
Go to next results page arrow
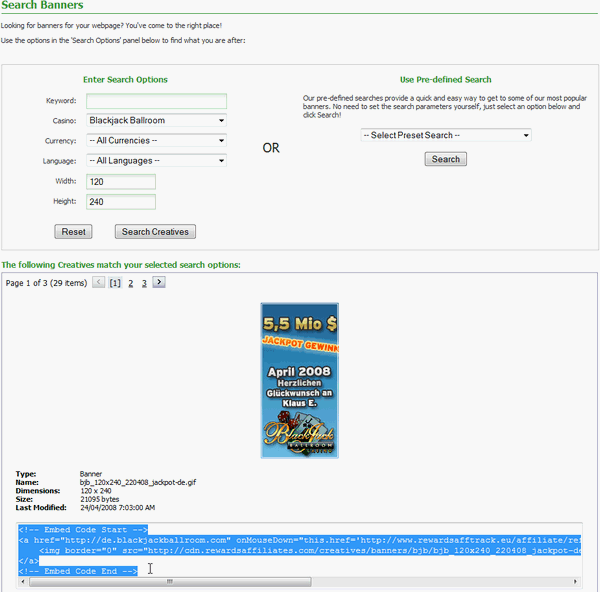click(x=159, y=282)
